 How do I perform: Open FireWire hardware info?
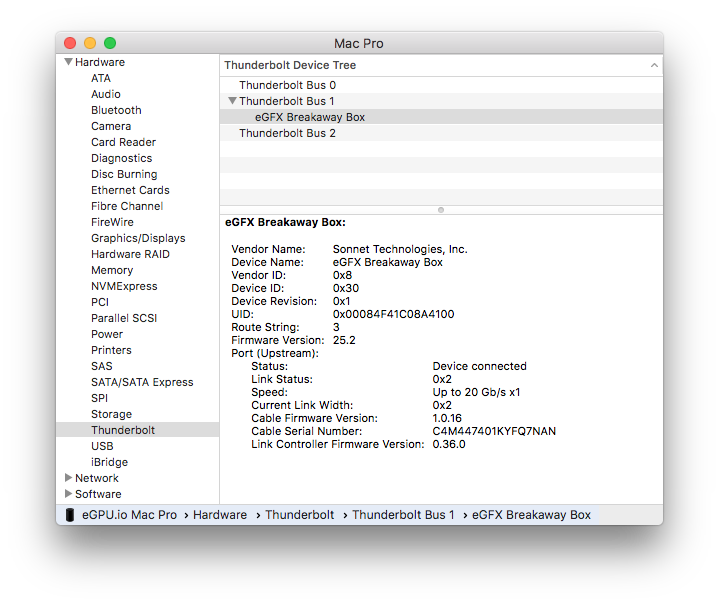point(112,222)
